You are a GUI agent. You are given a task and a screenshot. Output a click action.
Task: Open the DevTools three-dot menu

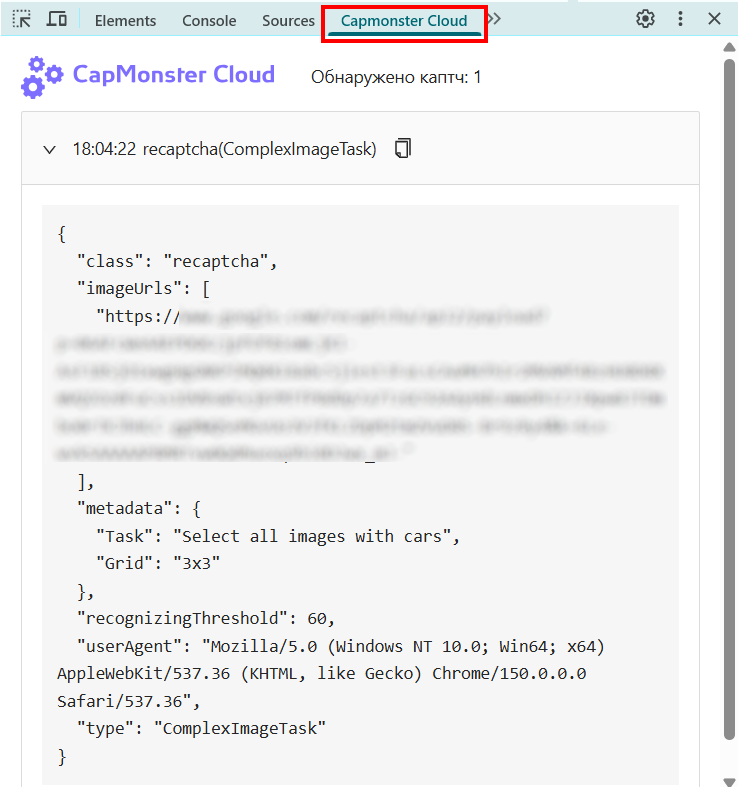pos(680,19)
